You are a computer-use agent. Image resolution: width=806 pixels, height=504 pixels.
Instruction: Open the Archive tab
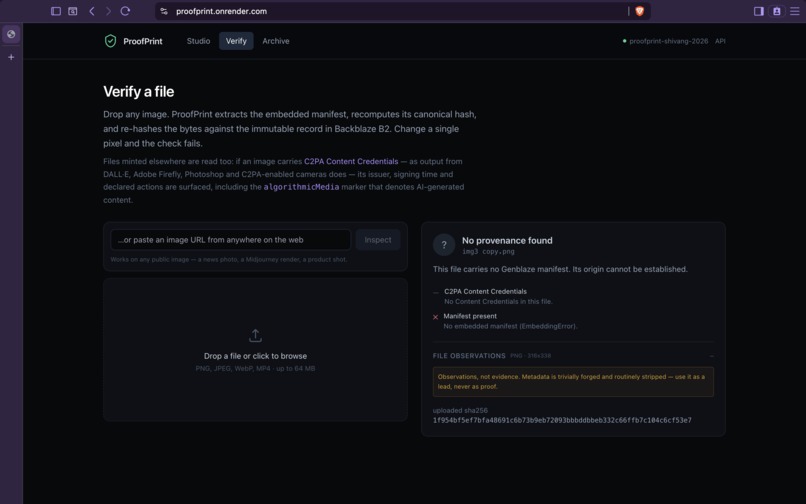[276, 41]
